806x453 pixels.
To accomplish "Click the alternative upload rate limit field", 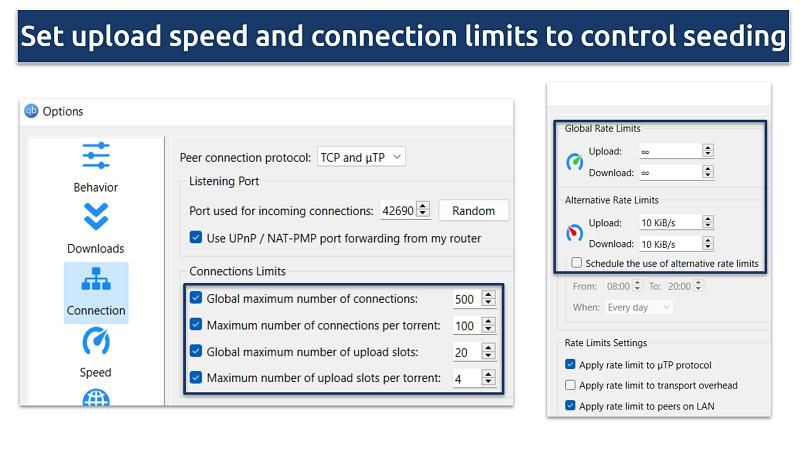I will coord(669,222).
